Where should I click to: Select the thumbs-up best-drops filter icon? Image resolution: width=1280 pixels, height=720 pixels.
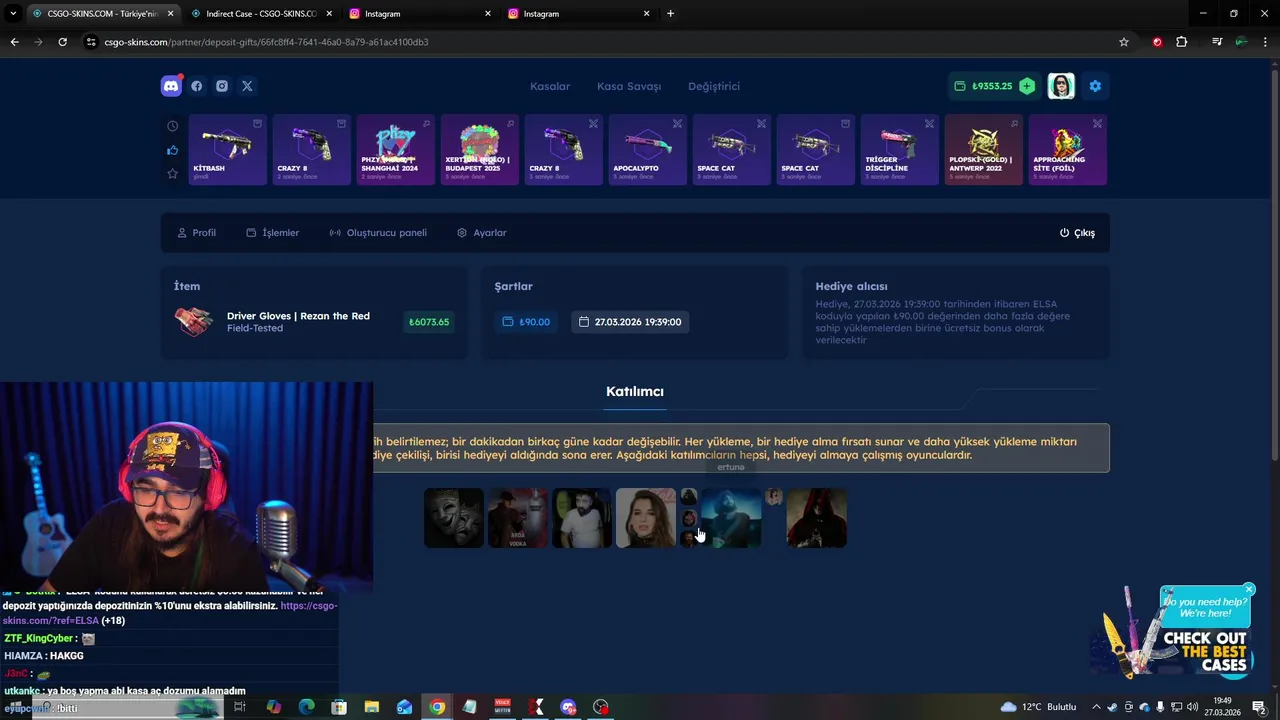[x=172, y=150]
